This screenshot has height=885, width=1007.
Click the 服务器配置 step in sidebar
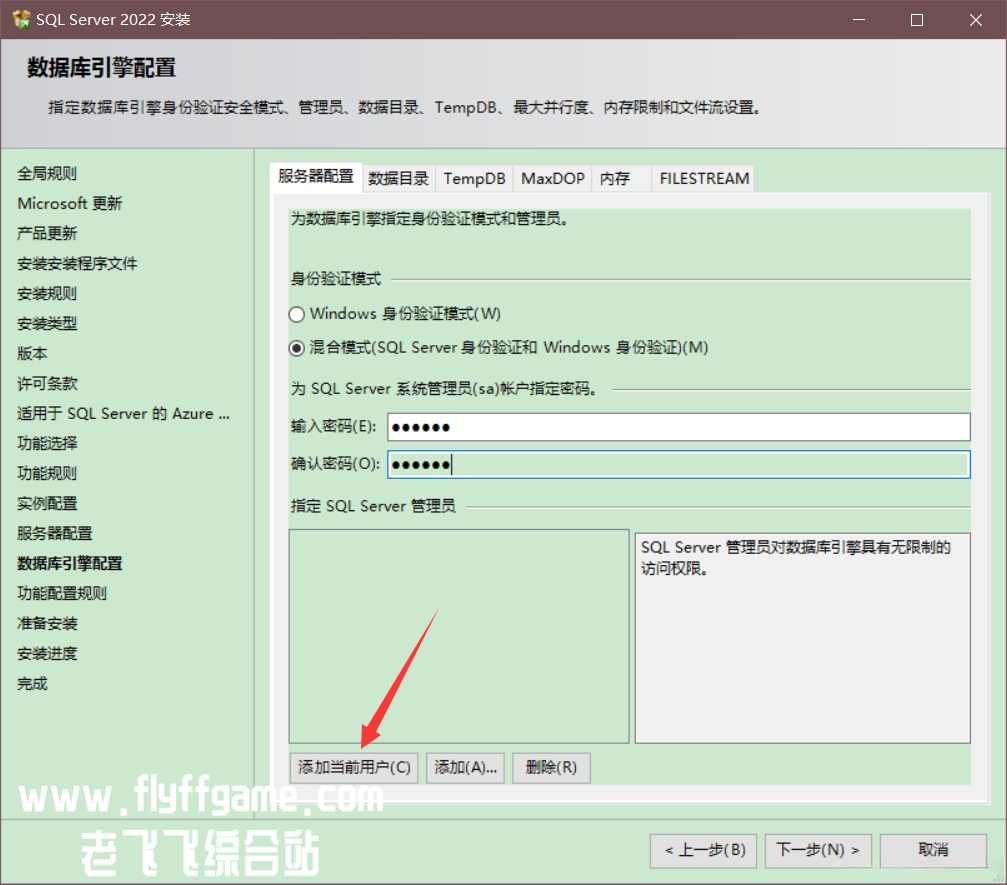pyautogui.click(x=55, y=534)
